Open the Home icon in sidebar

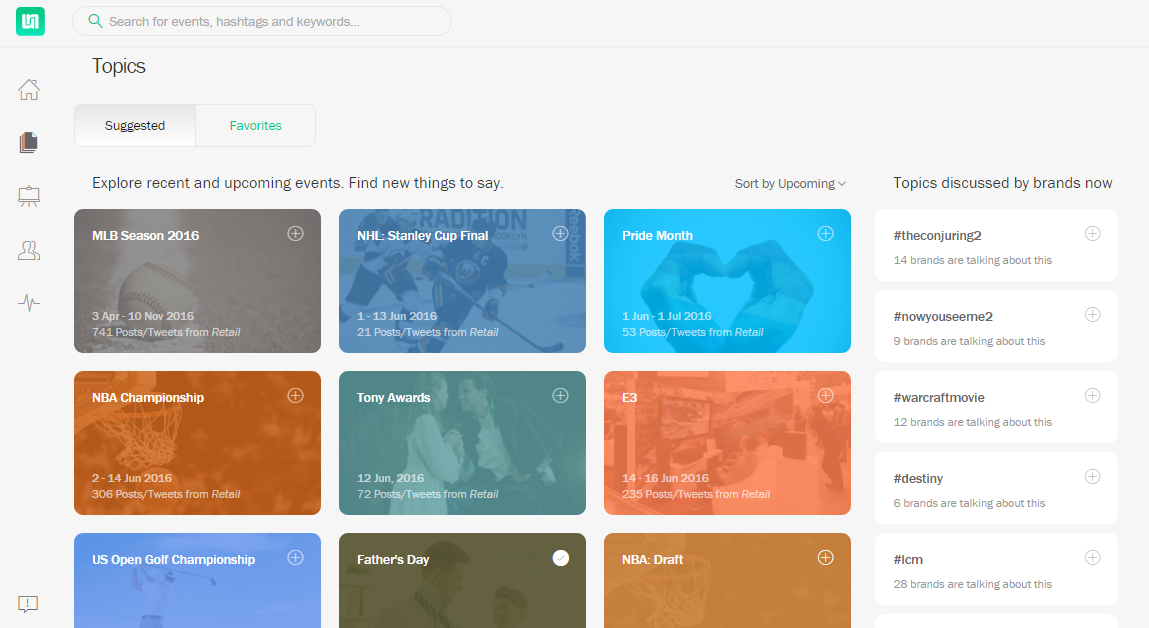(29, 89)
